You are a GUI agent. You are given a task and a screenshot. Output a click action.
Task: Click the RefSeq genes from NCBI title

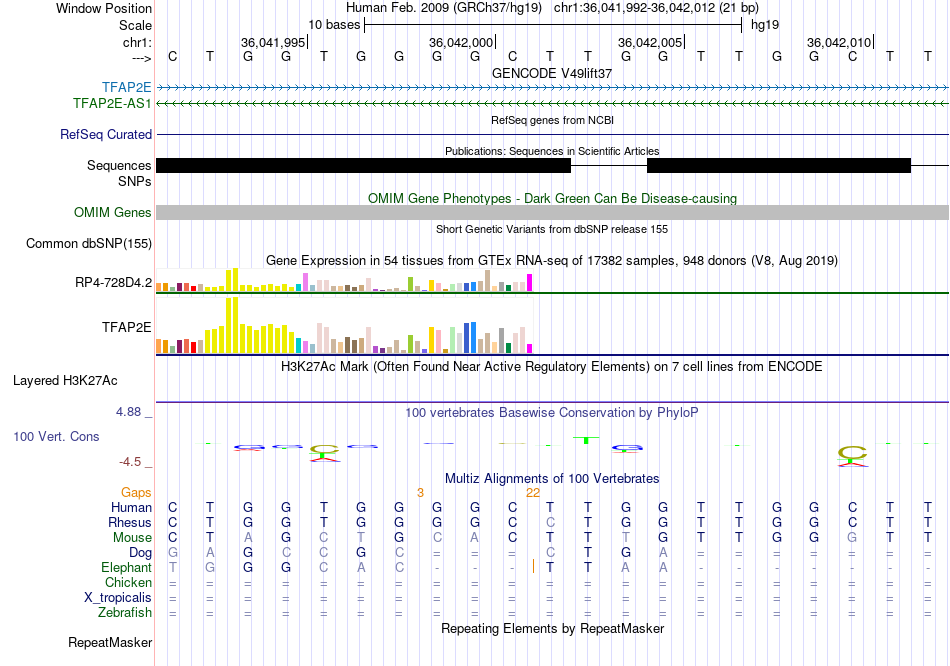point(553,120)
